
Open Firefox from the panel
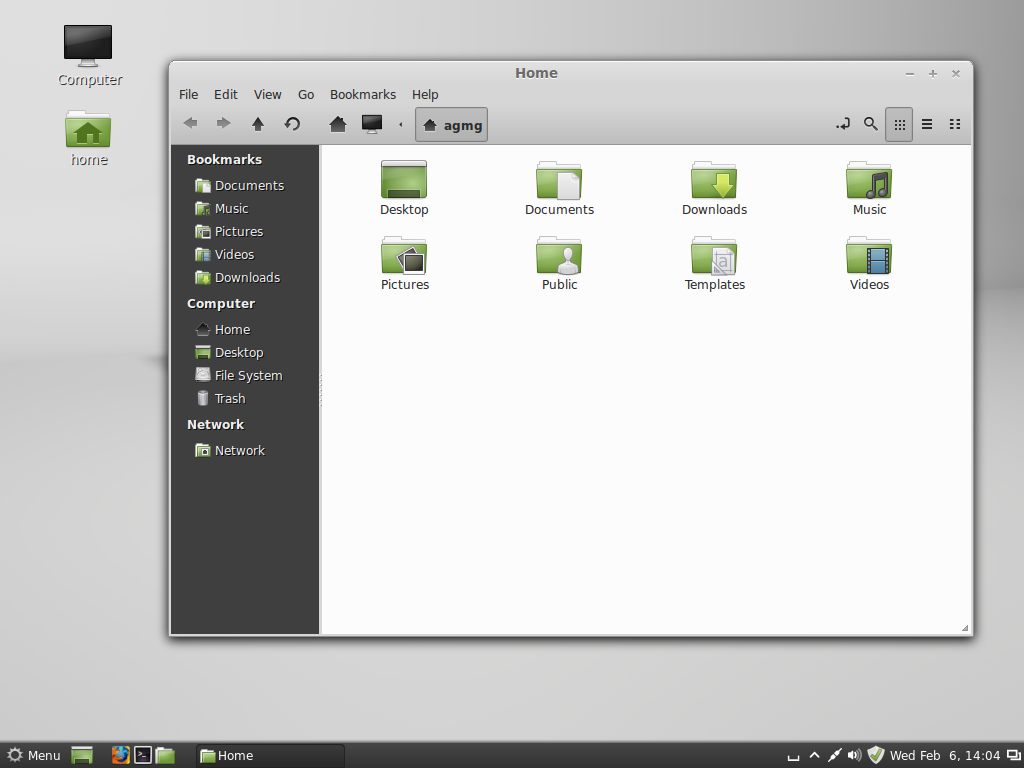pos(121,755)
